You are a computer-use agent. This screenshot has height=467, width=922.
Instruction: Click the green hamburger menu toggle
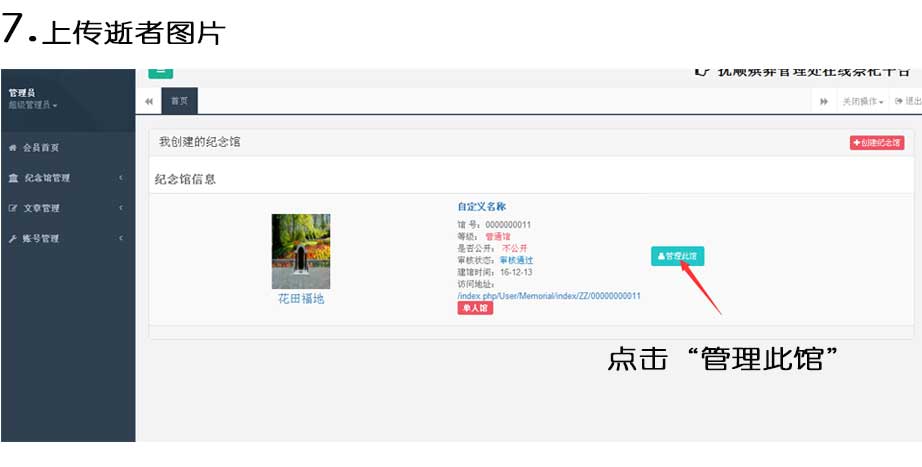(160, 71)
